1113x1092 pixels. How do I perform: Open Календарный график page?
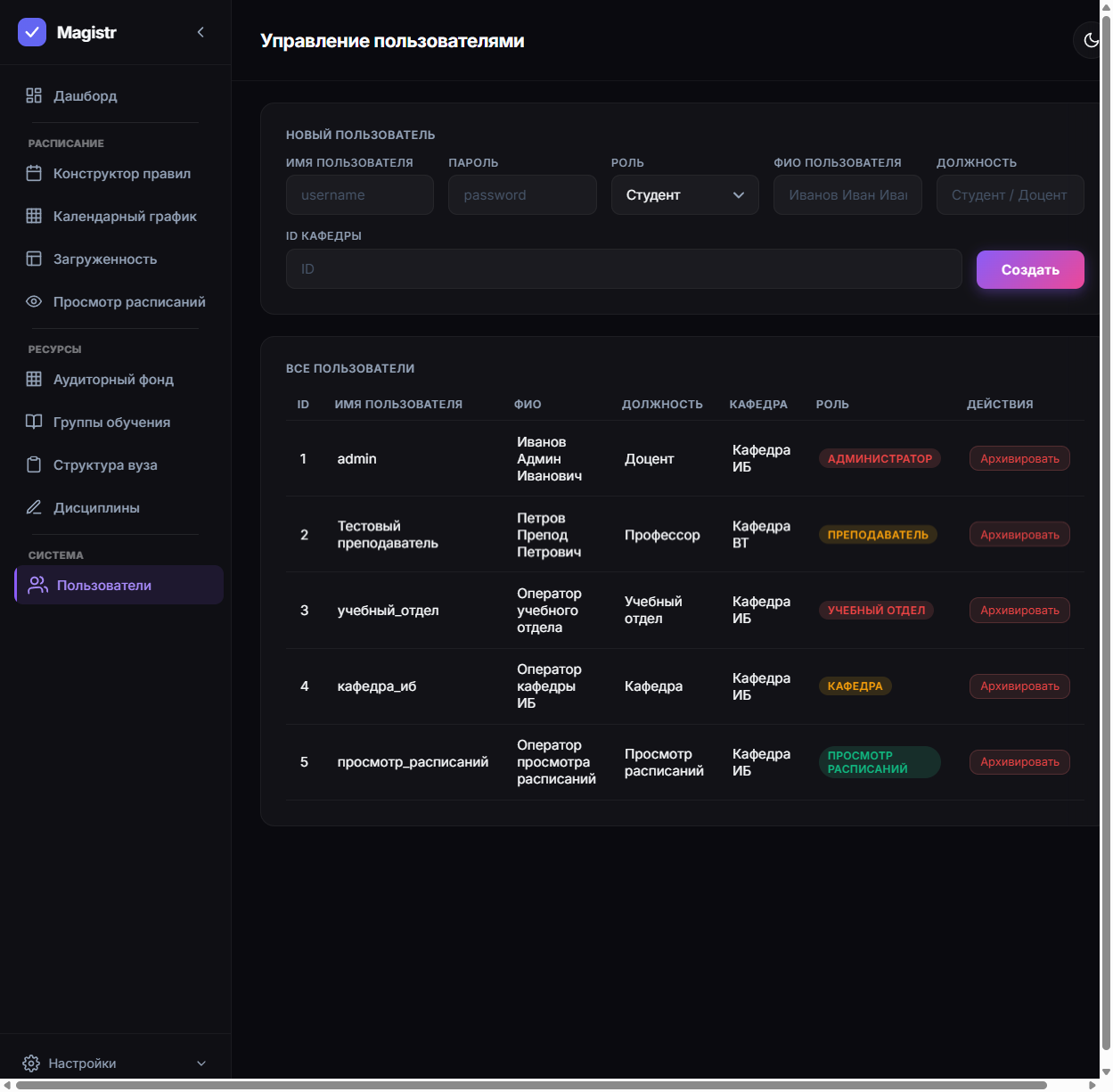pos(125,217)
